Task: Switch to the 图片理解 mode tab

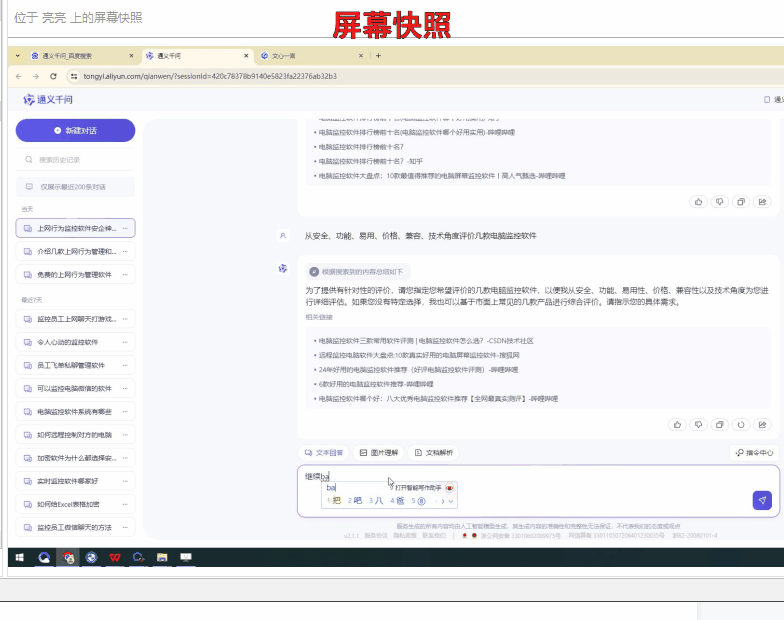Action: (379, 452)
